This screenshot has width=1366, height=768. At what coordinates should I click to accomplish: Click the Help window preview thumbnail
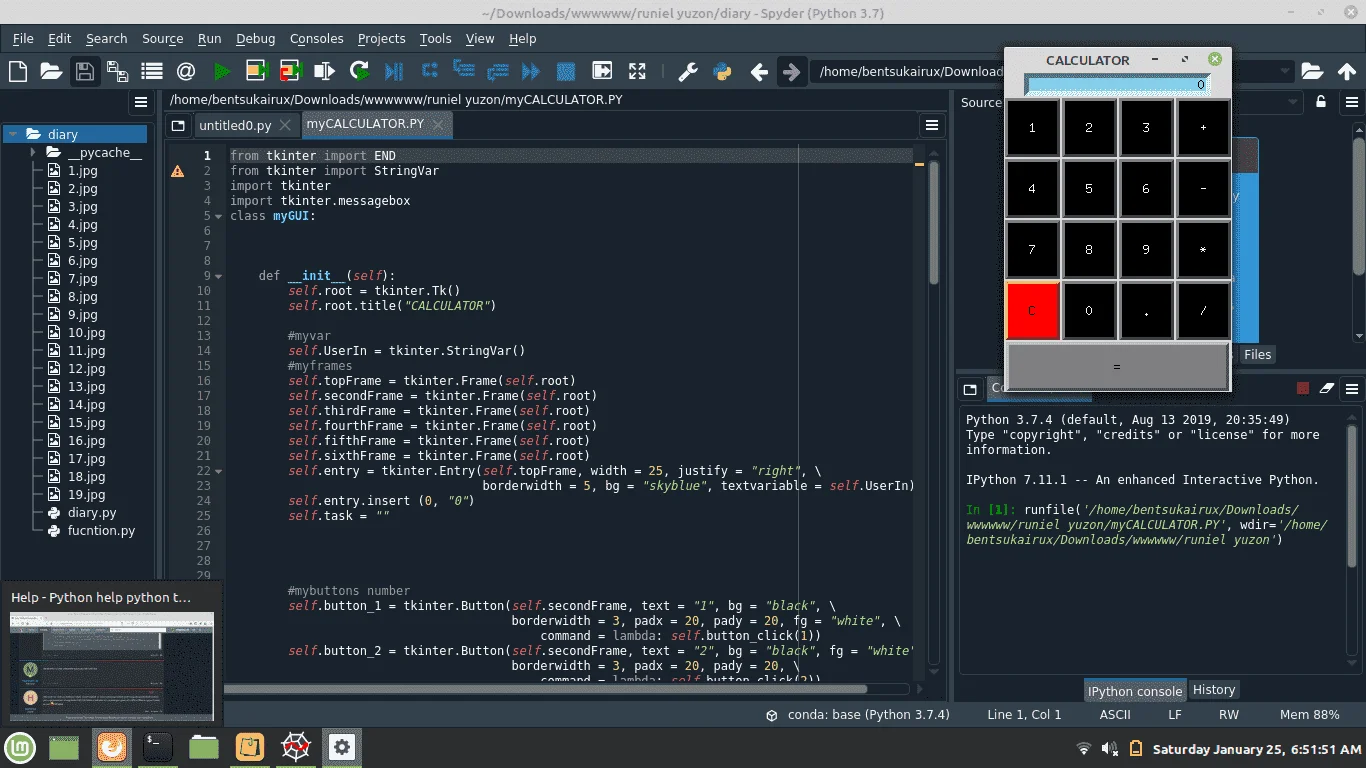click(x=112, y=666)
